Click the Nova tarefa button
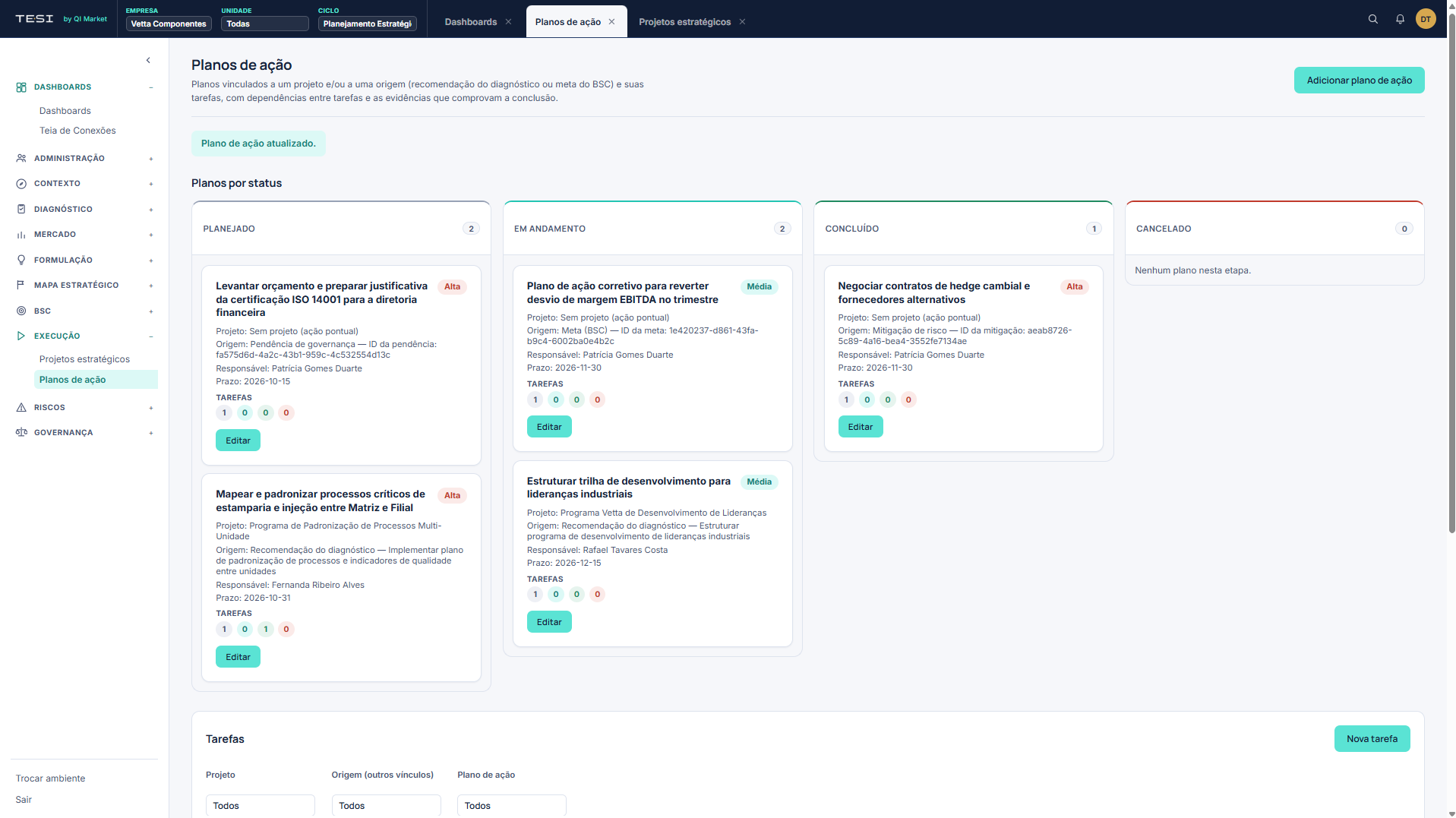The width and height of the screenshot is (1456, 818). 1372,739
